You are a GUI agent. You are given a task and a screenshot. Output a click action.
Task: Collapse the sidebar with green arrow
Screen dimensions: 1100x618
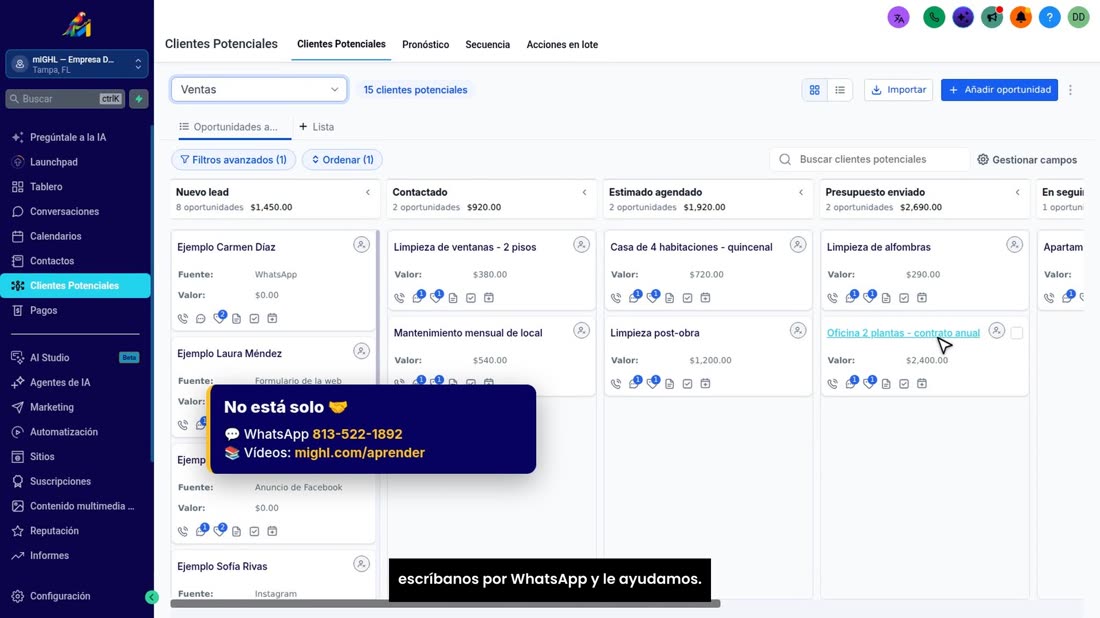[x=152, y=597]
